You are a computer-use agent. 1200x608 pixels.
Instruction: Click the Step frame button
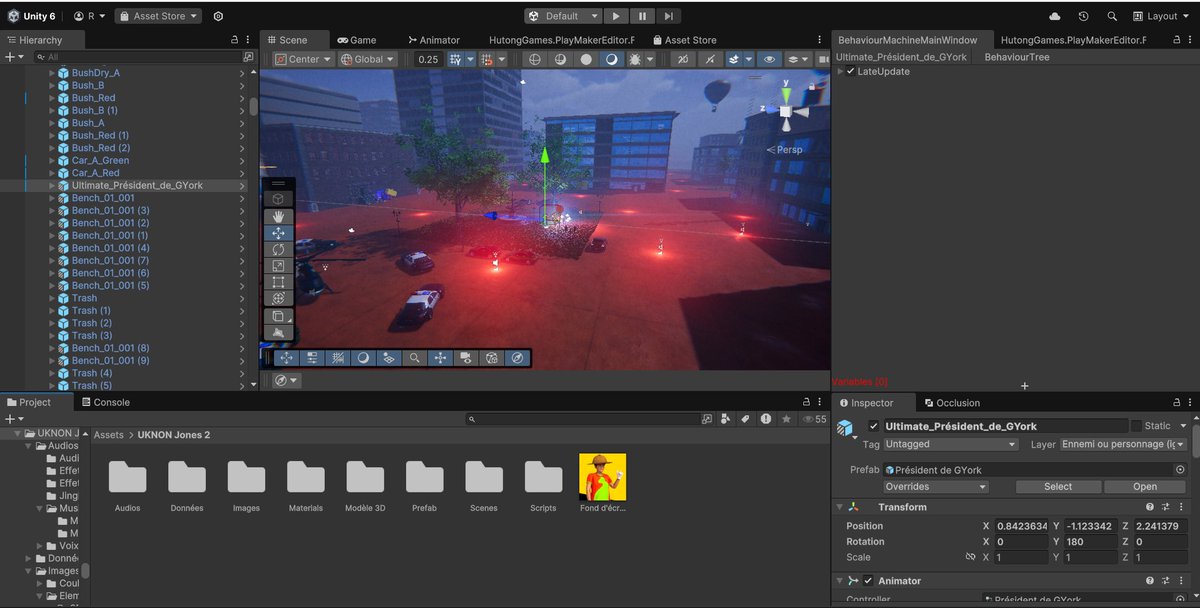click(x=668, y=16)
